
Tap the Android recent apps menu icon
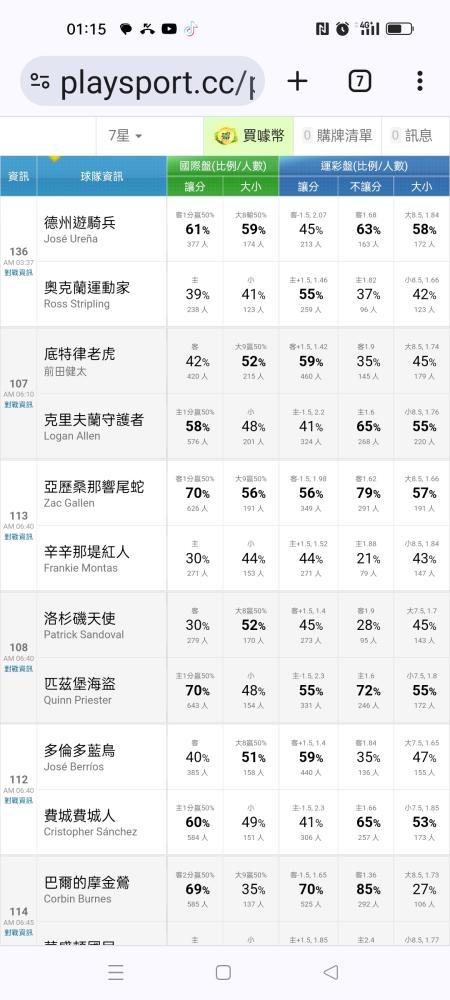pos(116,972)
